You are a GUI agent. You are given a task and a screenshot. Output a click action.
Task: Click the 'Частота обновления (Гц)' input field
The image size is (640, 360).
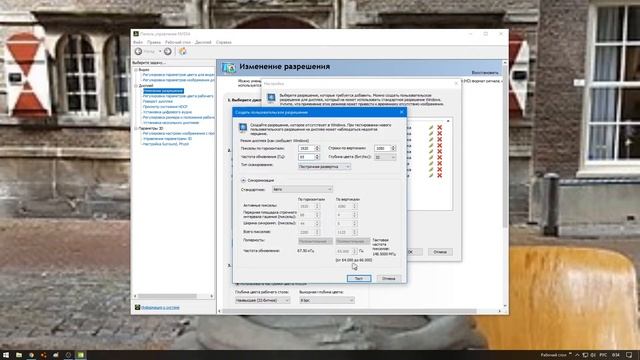[306, 157]
